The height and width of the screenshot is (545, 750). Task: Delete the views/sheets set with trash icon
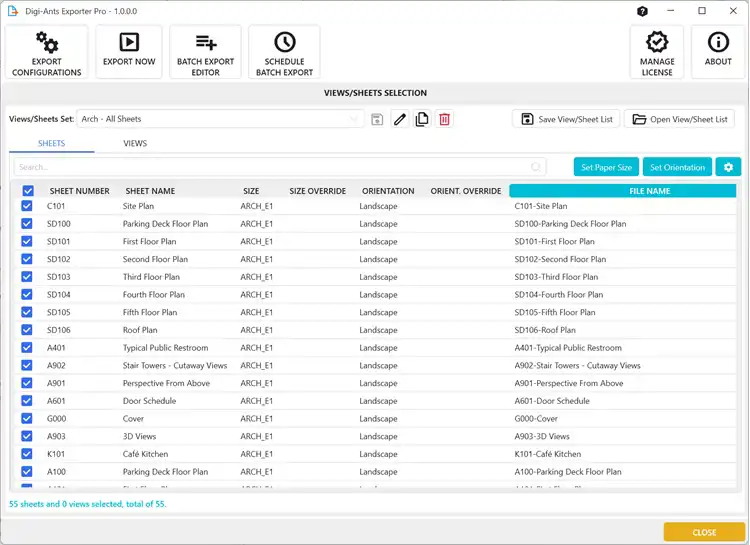444,119
